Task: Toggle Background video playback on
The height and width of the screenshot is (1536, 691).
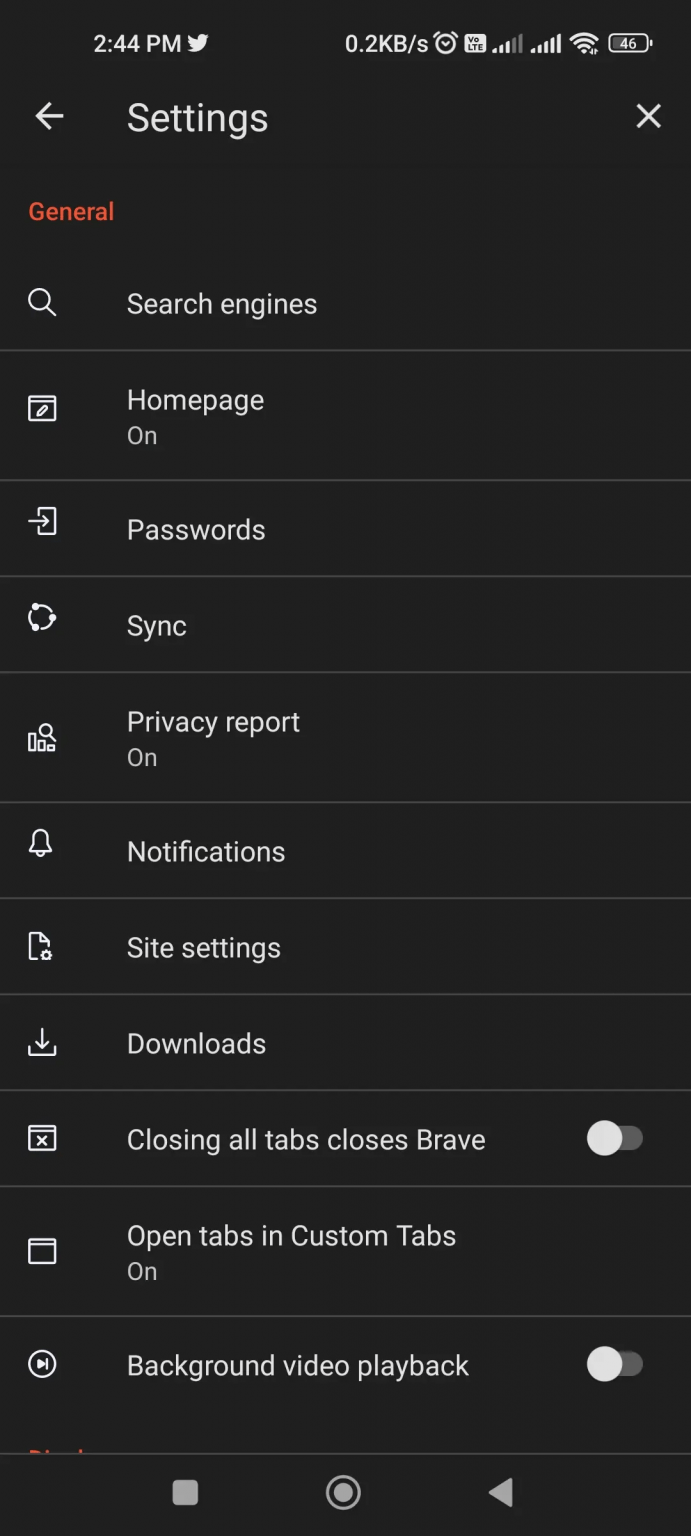Action: [x=616, y=1364]
